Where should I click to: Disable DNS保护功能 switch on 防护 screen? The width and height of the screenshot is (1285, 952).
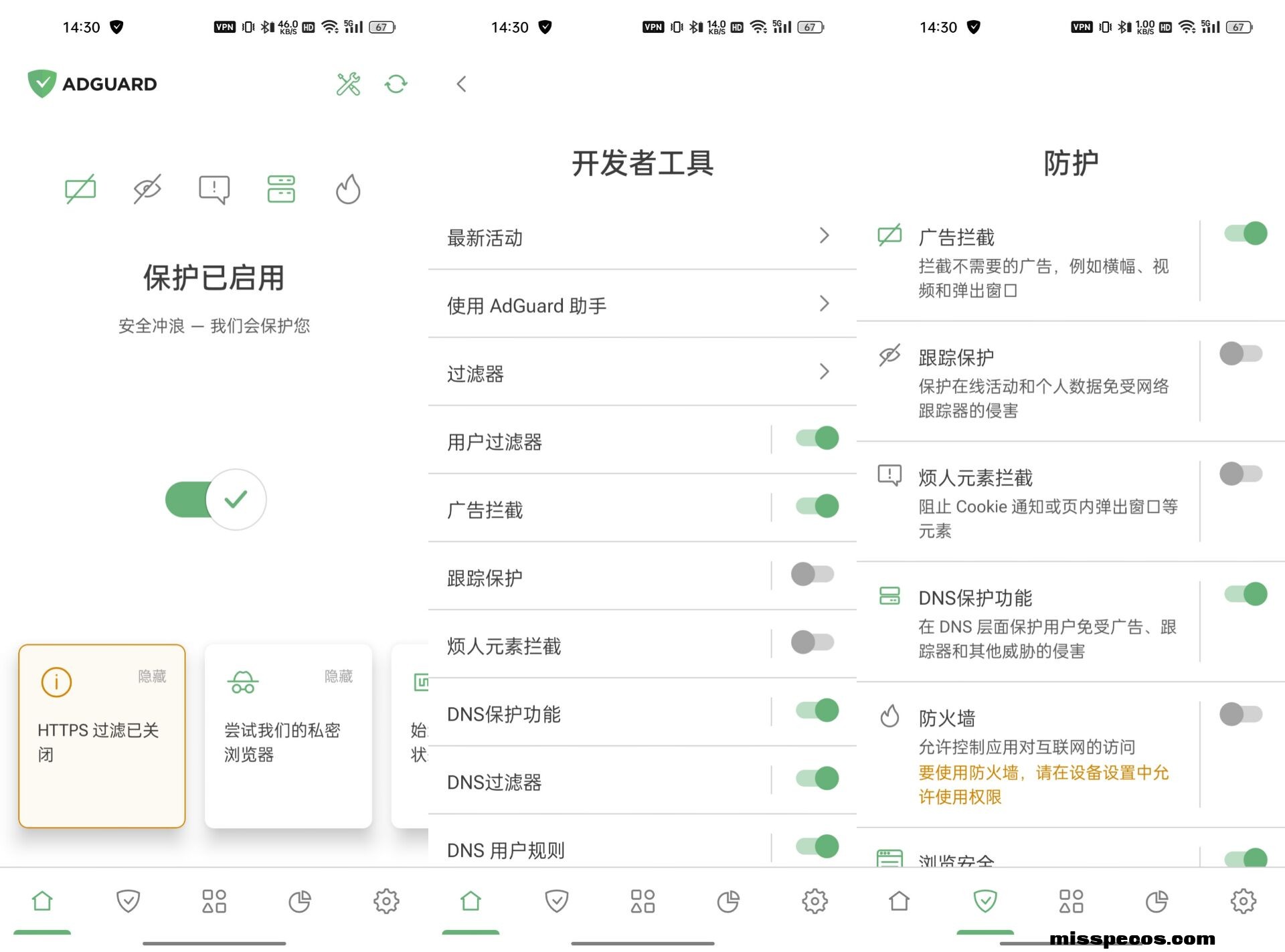point(1246,594)
